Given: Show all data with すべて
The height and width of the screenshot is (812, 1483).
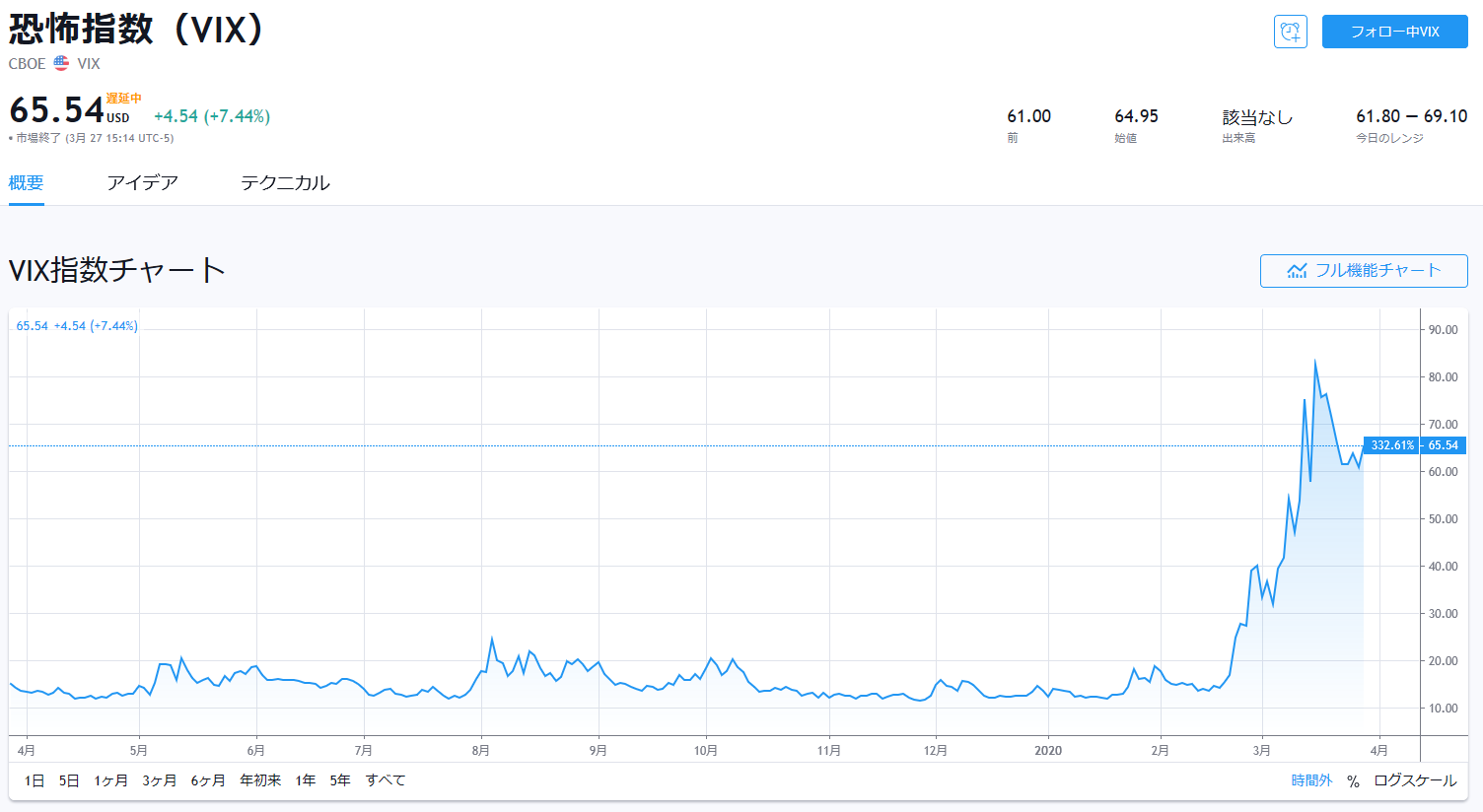Looking at the screenshot, I should 386,780.
